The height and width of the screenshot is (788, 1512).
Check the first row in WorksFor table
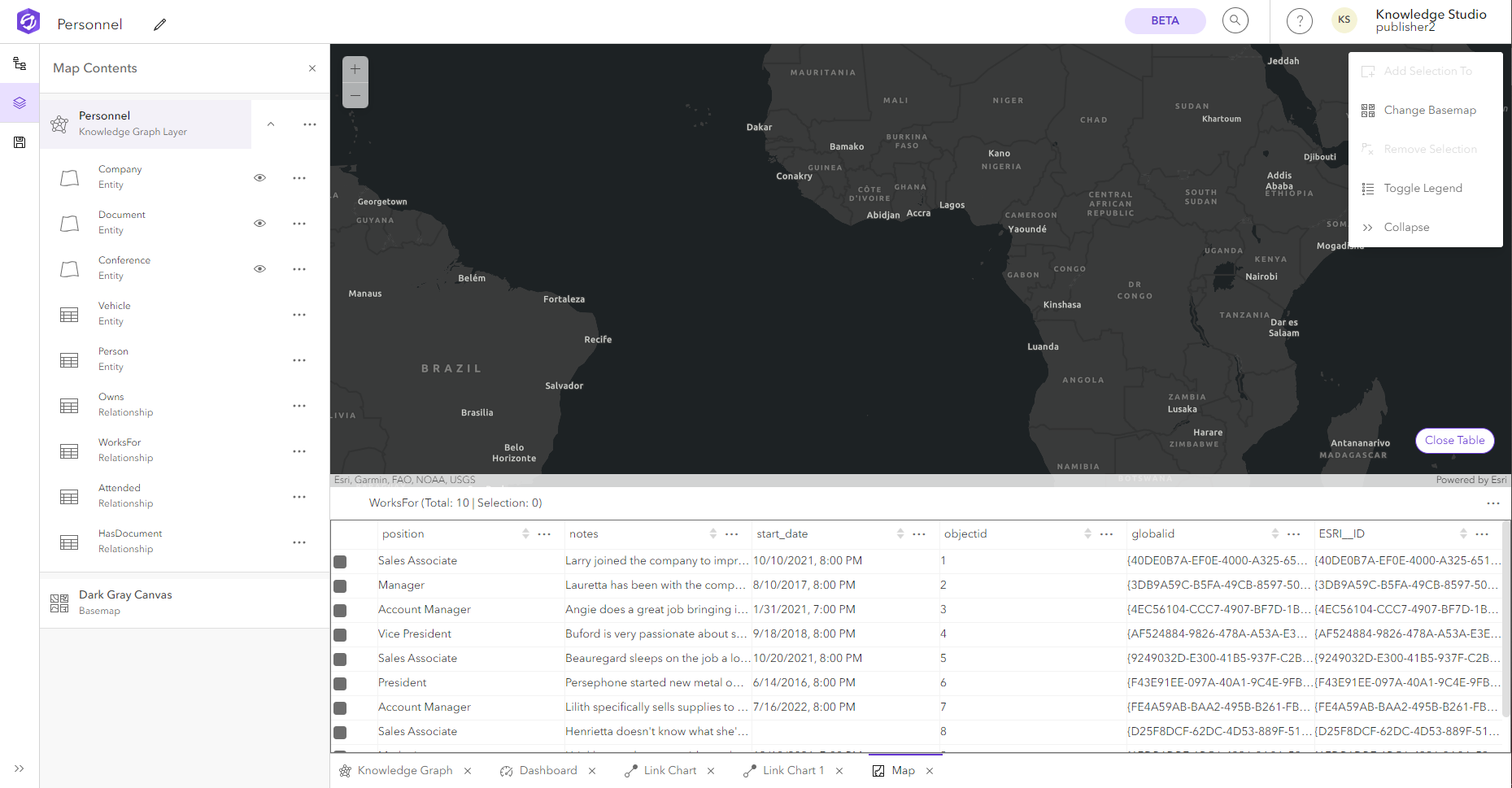[x=340, y=561]
